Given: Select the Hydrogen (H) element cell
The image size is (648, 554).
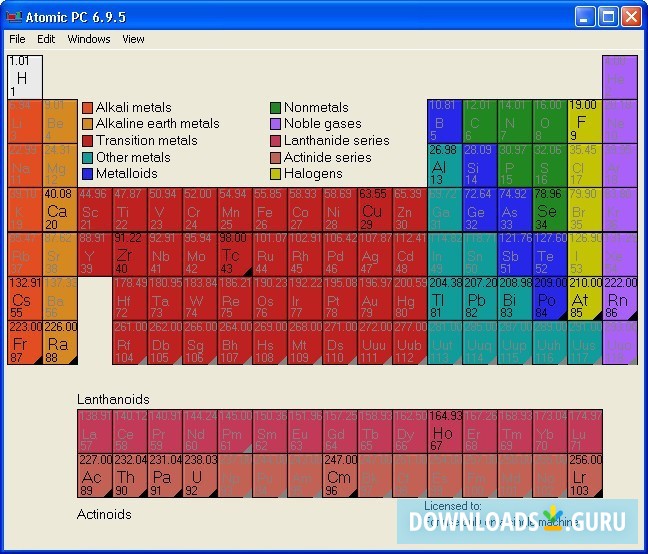Looking at the screenshot, I should pos(25,77).
